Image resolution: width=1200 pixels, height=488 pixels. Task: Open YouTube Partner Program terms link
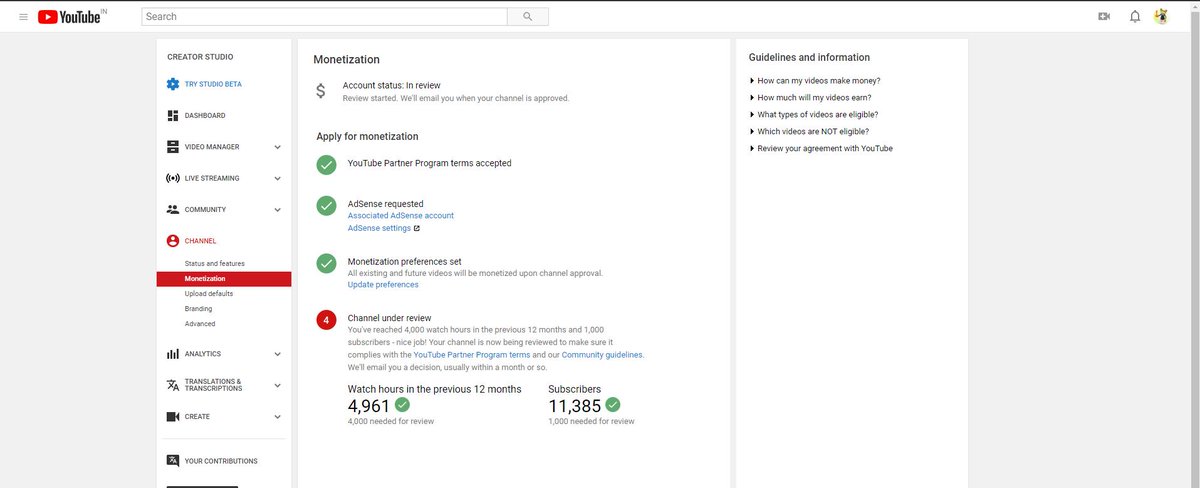(471, 355)
